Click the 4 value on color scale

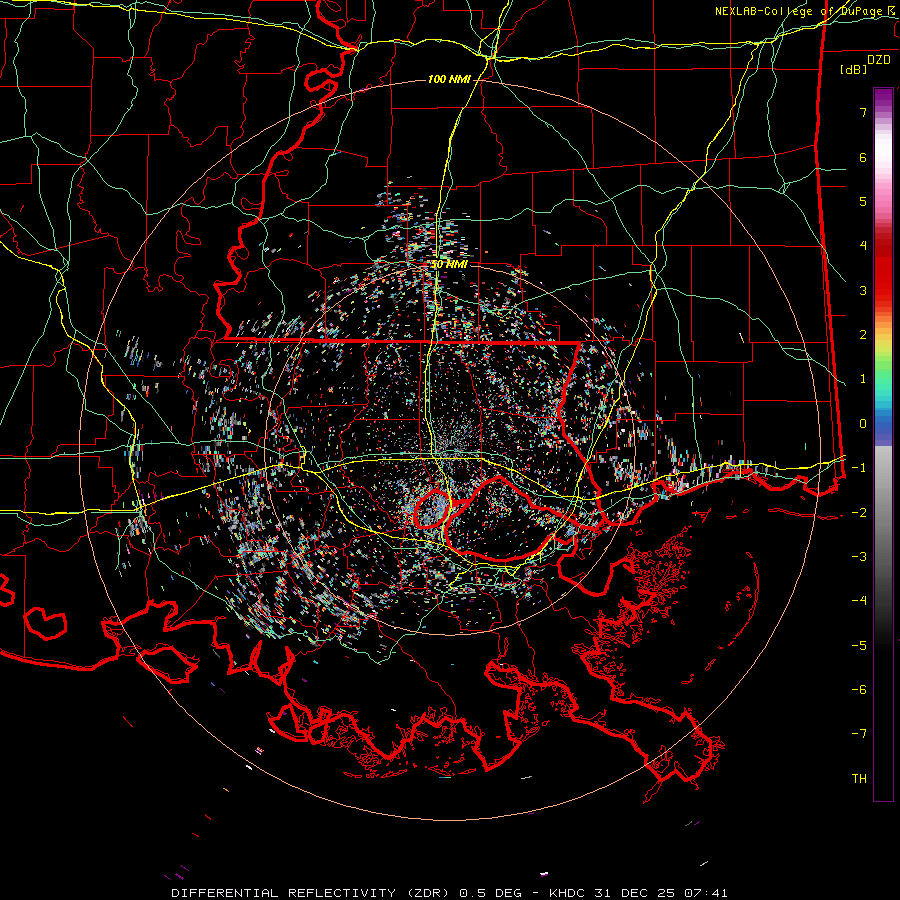click(863, 246)
